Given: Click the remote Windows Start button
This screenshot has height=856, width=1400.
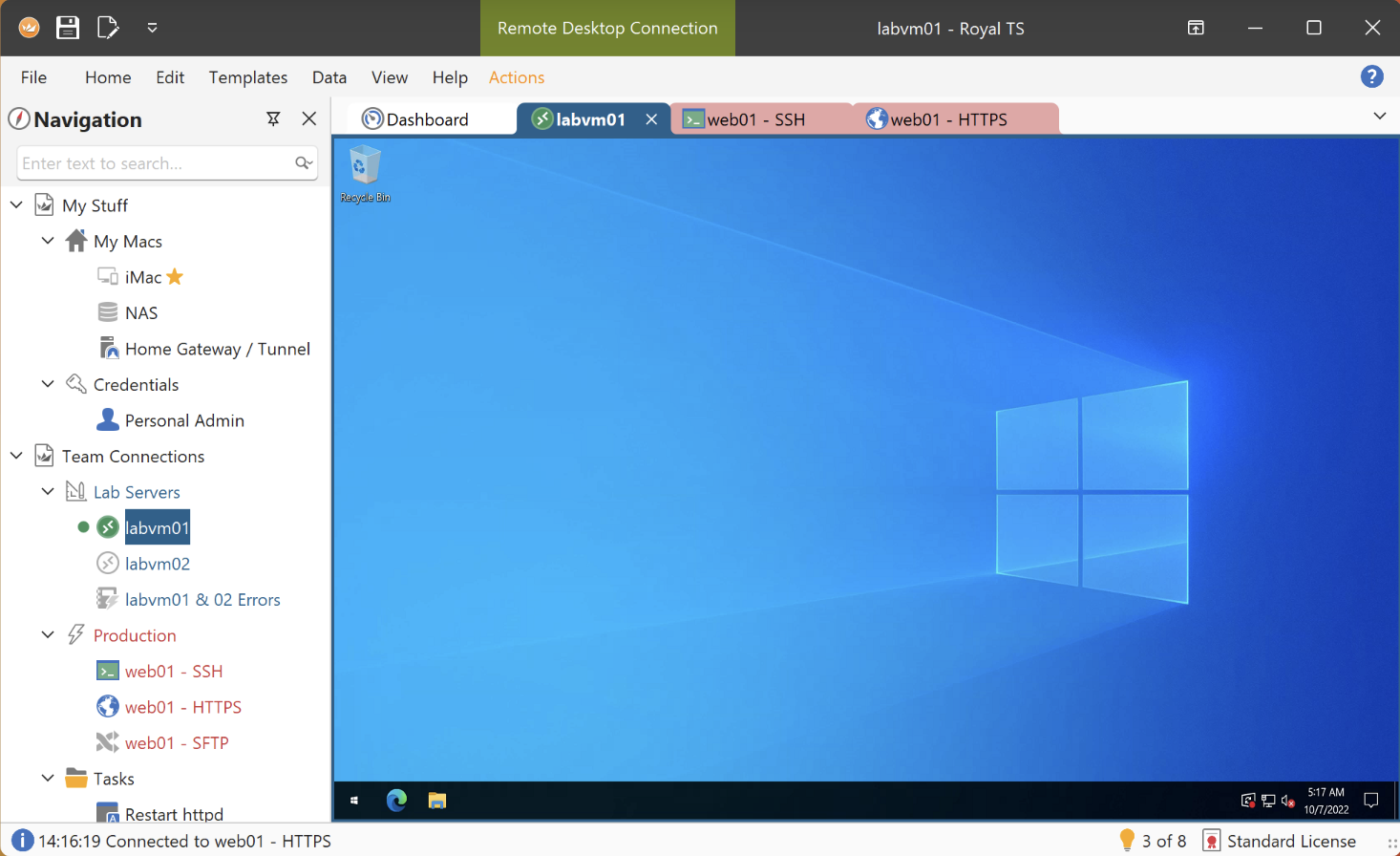Looking at the screenshot, I should click(x=354, y=801).
